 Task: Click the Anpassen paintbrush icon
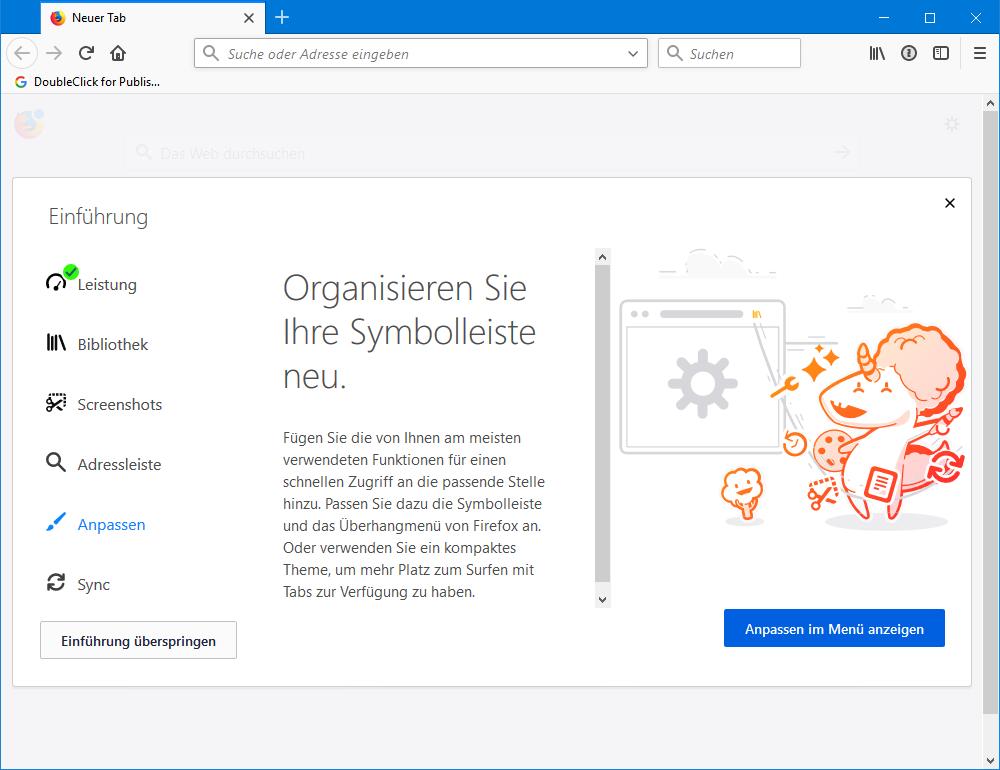[x=56, y=522]
